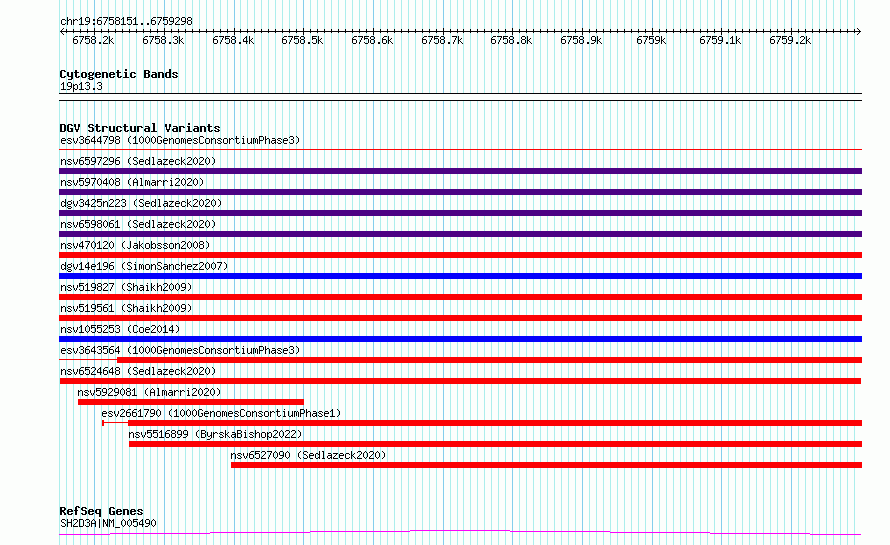890x545 pixels.
Task: Open variant nsv6598061 (Sedlazeck2020) label
Action: [138, 224]
